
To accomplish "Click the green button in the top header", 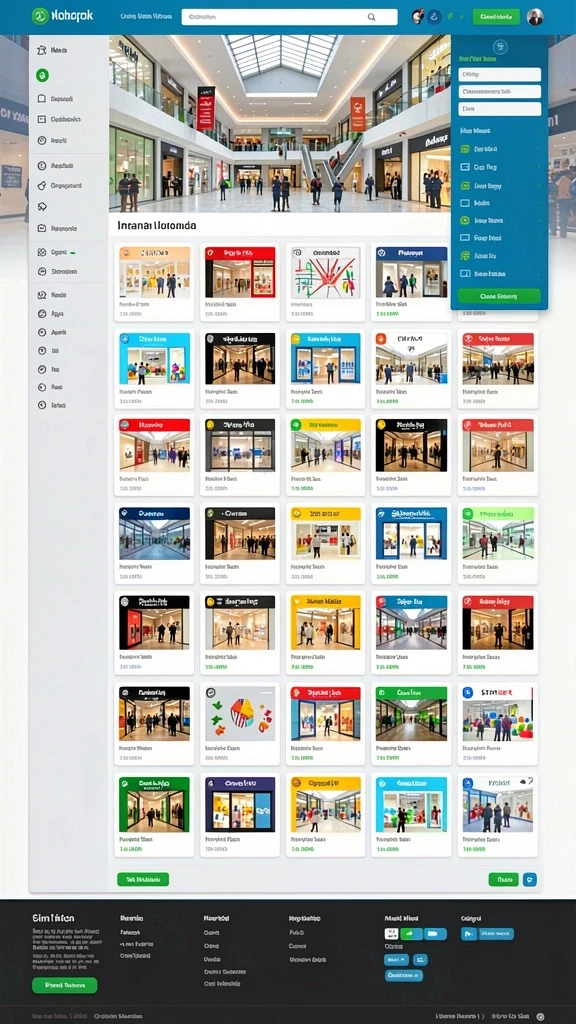I will coord(496,17).
